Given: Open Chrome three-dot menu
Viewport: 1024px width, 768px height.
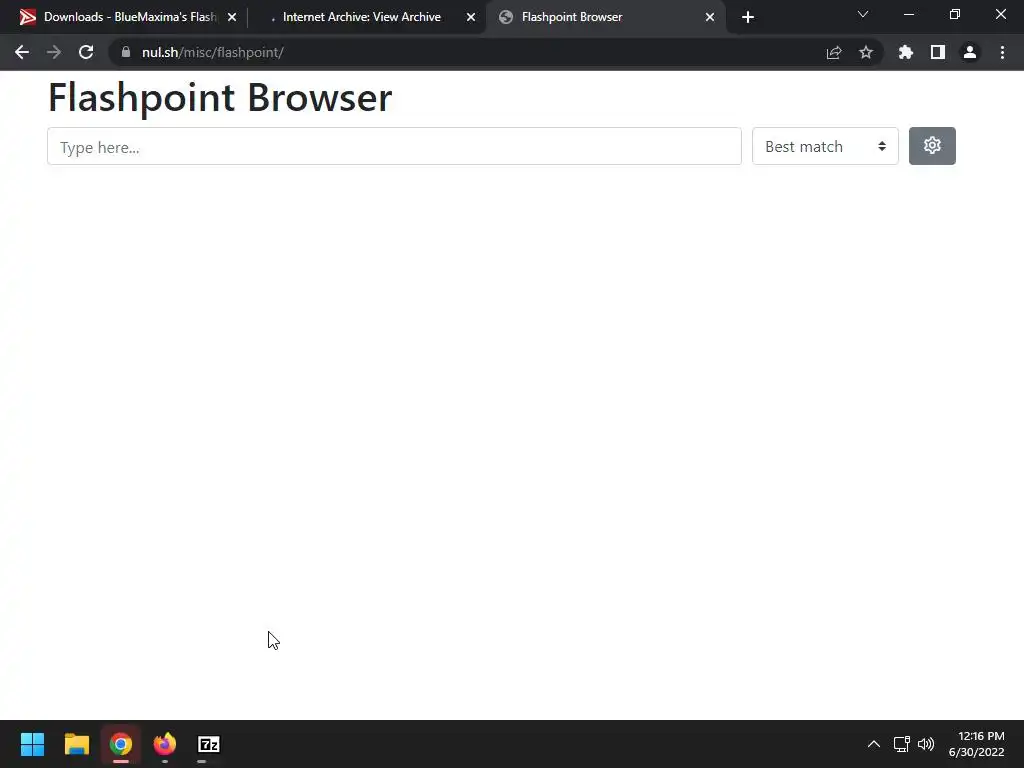Looking at the screenshot, I should [x=1002, y=52].
